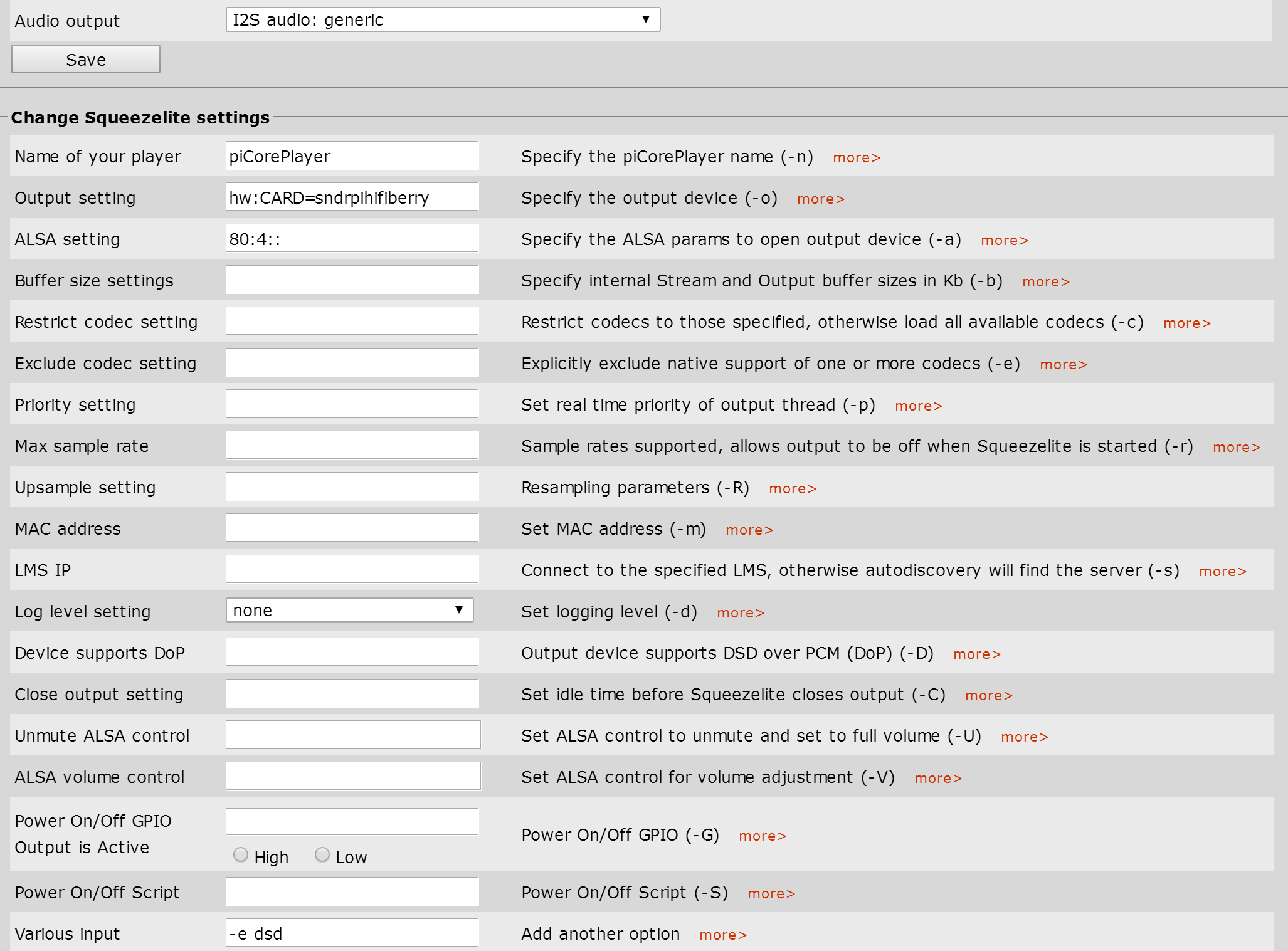
Task: Open more> for ALSA params (-a)
Action: [1005, 240]
